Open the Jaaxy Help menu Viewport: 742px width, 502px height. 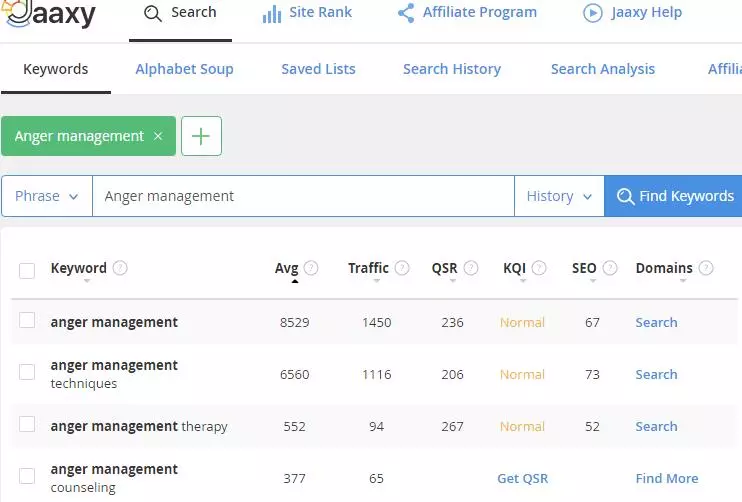point(633,13)
